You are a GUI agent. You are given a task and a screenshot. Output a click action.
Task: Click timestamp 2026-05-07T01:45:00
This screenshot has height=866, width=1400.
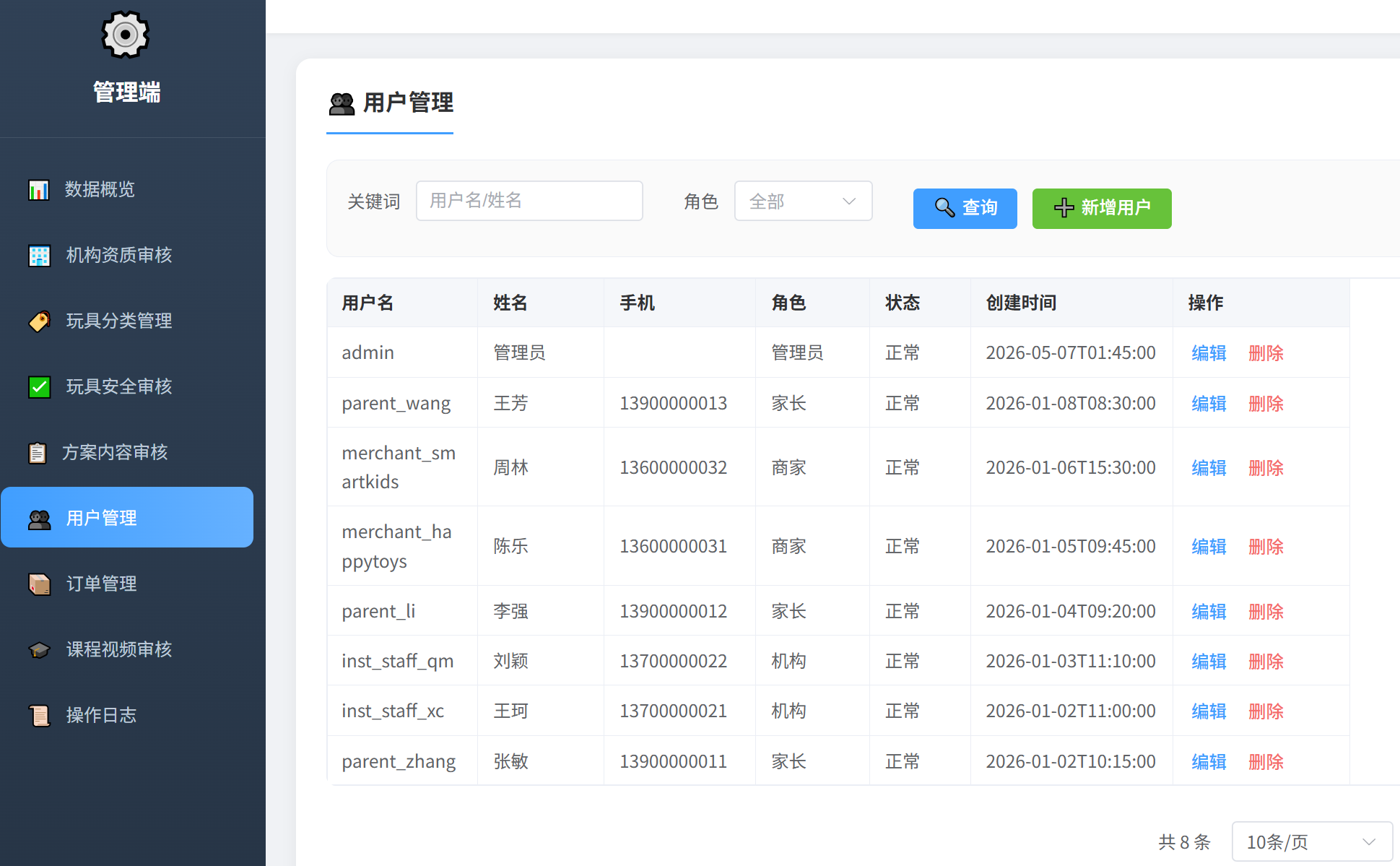pyautogui.click(x=1071, y=352)
